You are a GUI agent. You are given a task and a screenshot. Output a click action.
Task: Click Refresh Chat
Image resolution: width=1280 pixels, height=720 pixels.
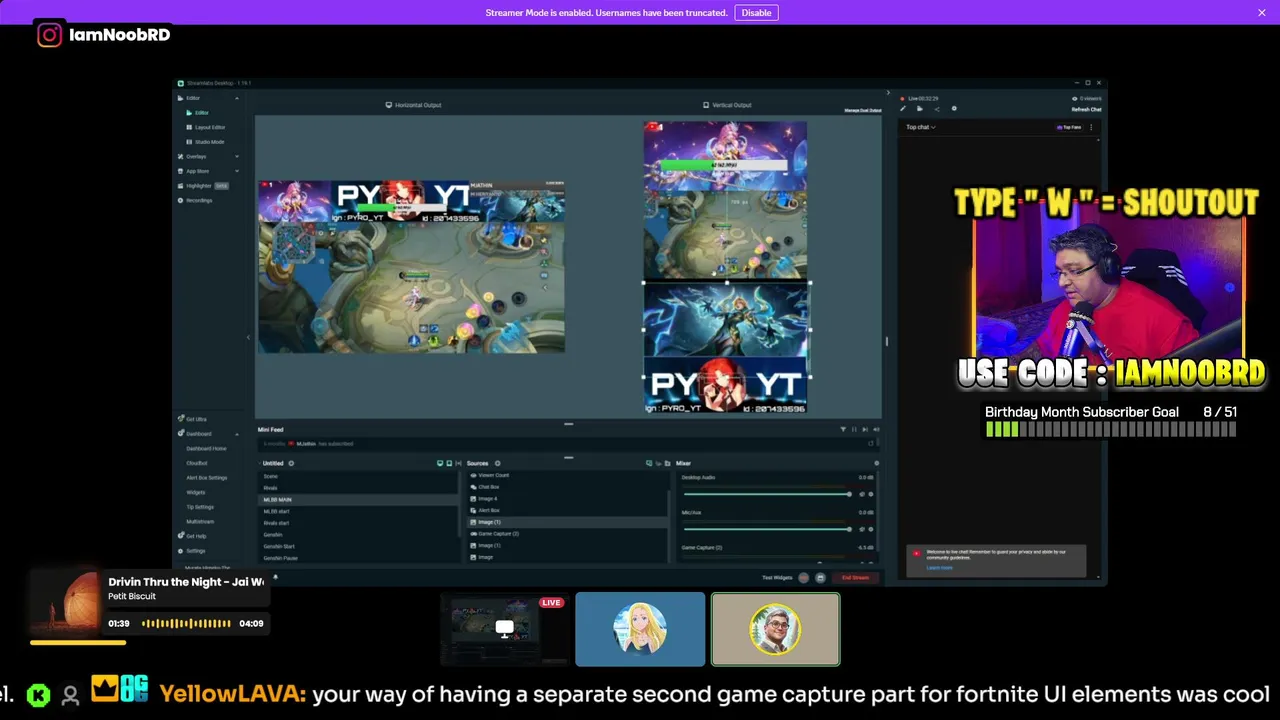coord(1087,109)
